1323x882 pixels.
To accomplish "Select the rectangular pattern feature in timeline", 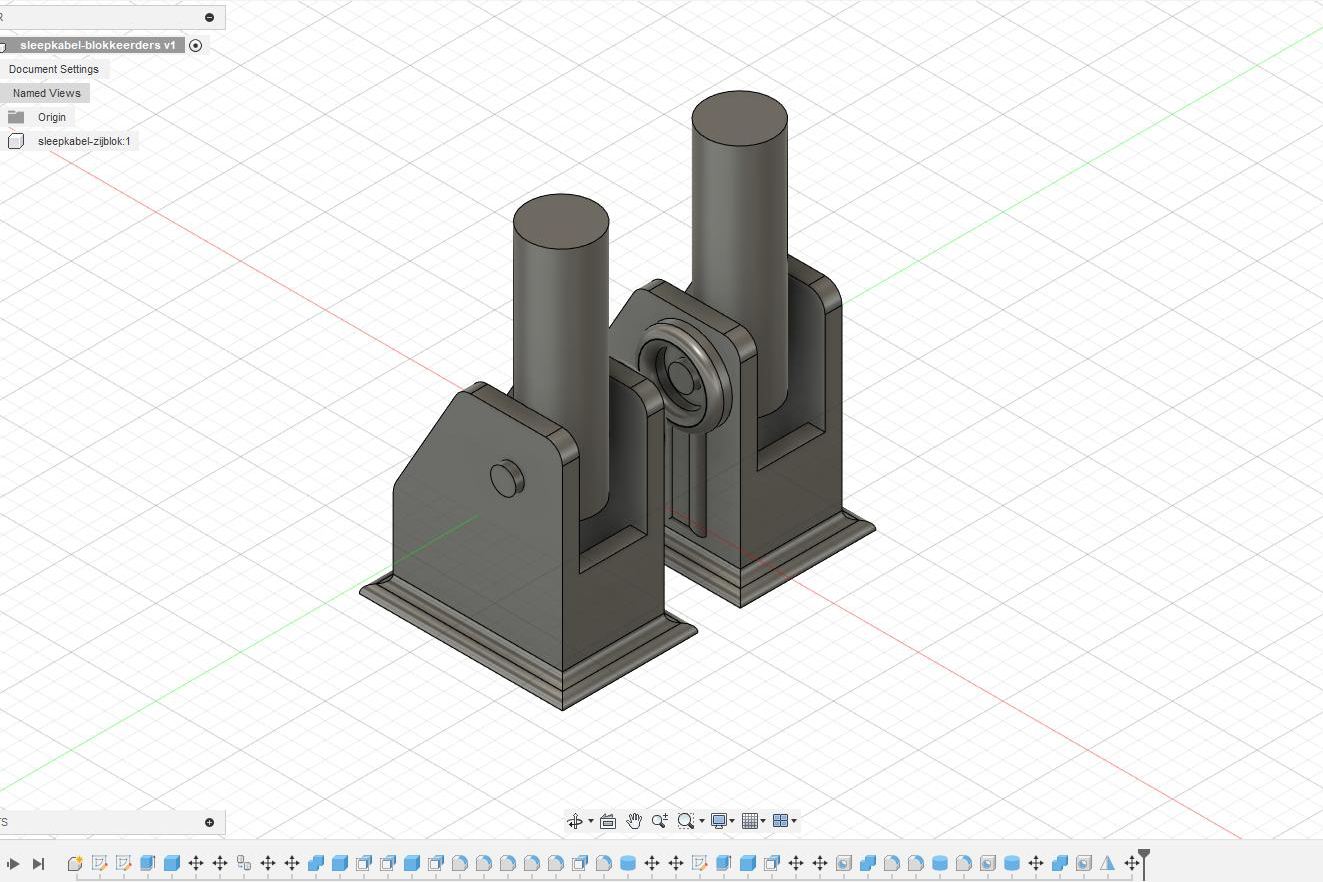I will 243,863.
